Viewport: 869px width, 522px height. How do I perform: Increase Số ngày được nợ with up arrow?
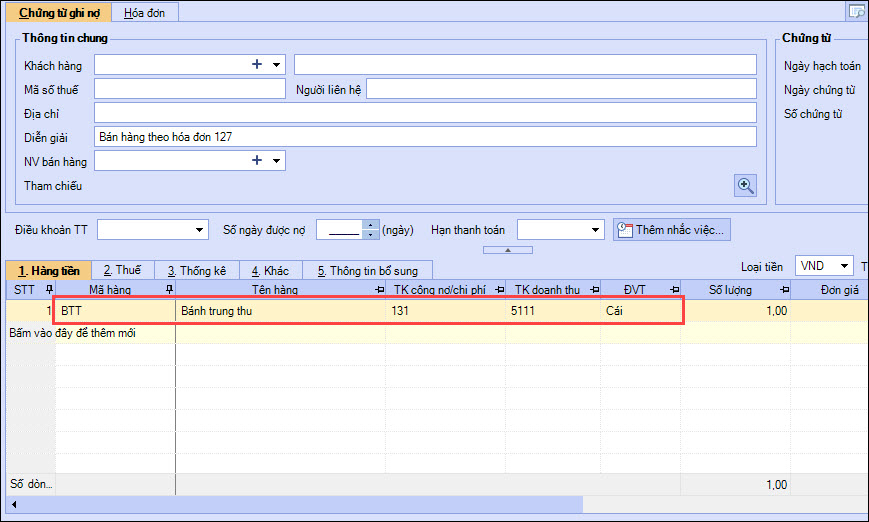tap(371, 225)
